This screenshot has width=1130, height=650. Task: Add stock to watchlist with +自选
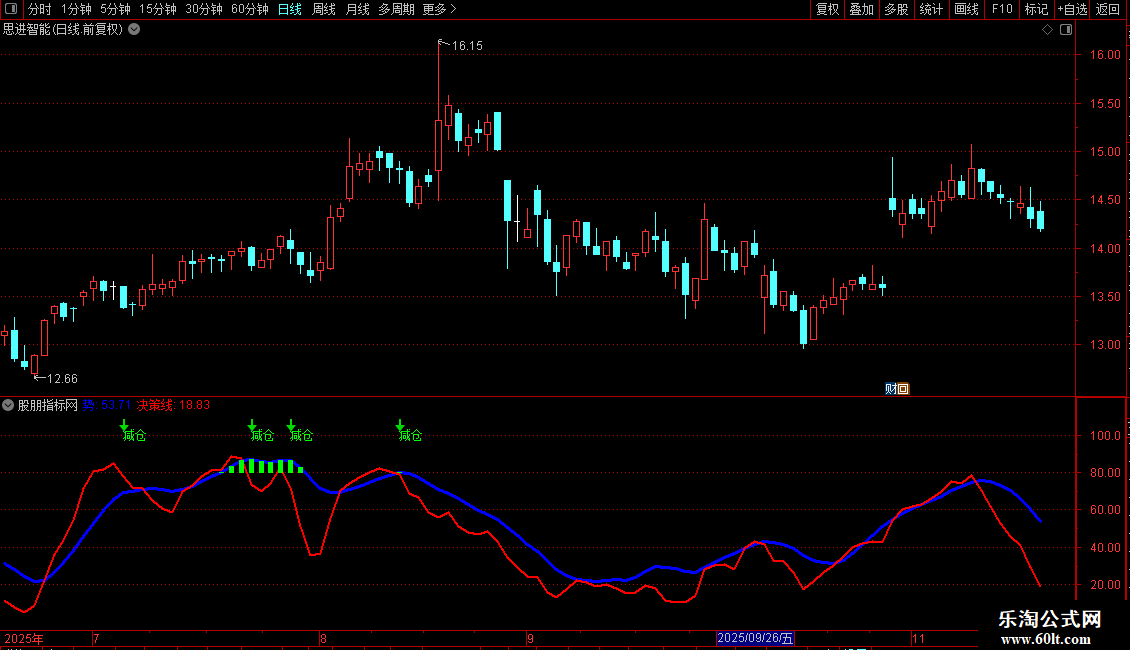click(x=1072, y=9)
